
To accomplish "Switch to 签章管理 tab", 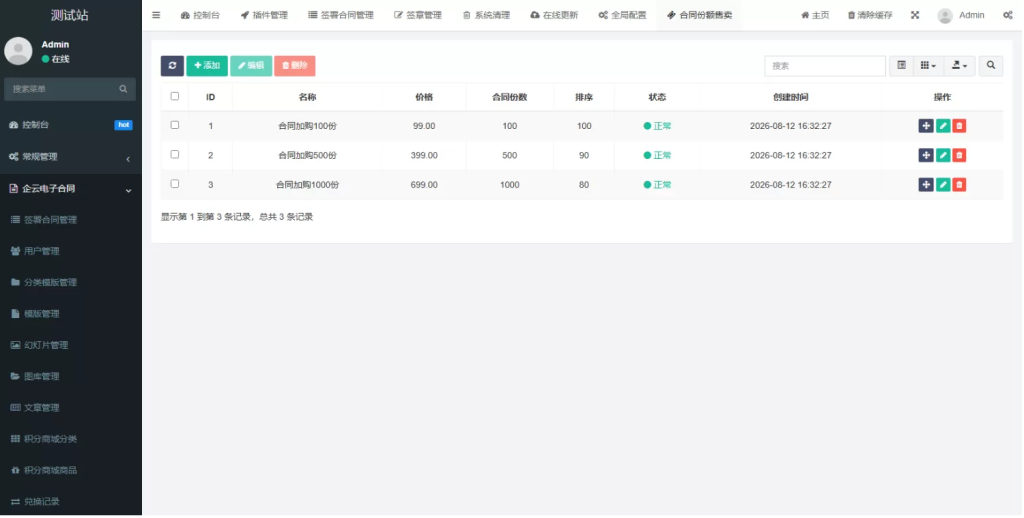I will [x=418, y=15].
